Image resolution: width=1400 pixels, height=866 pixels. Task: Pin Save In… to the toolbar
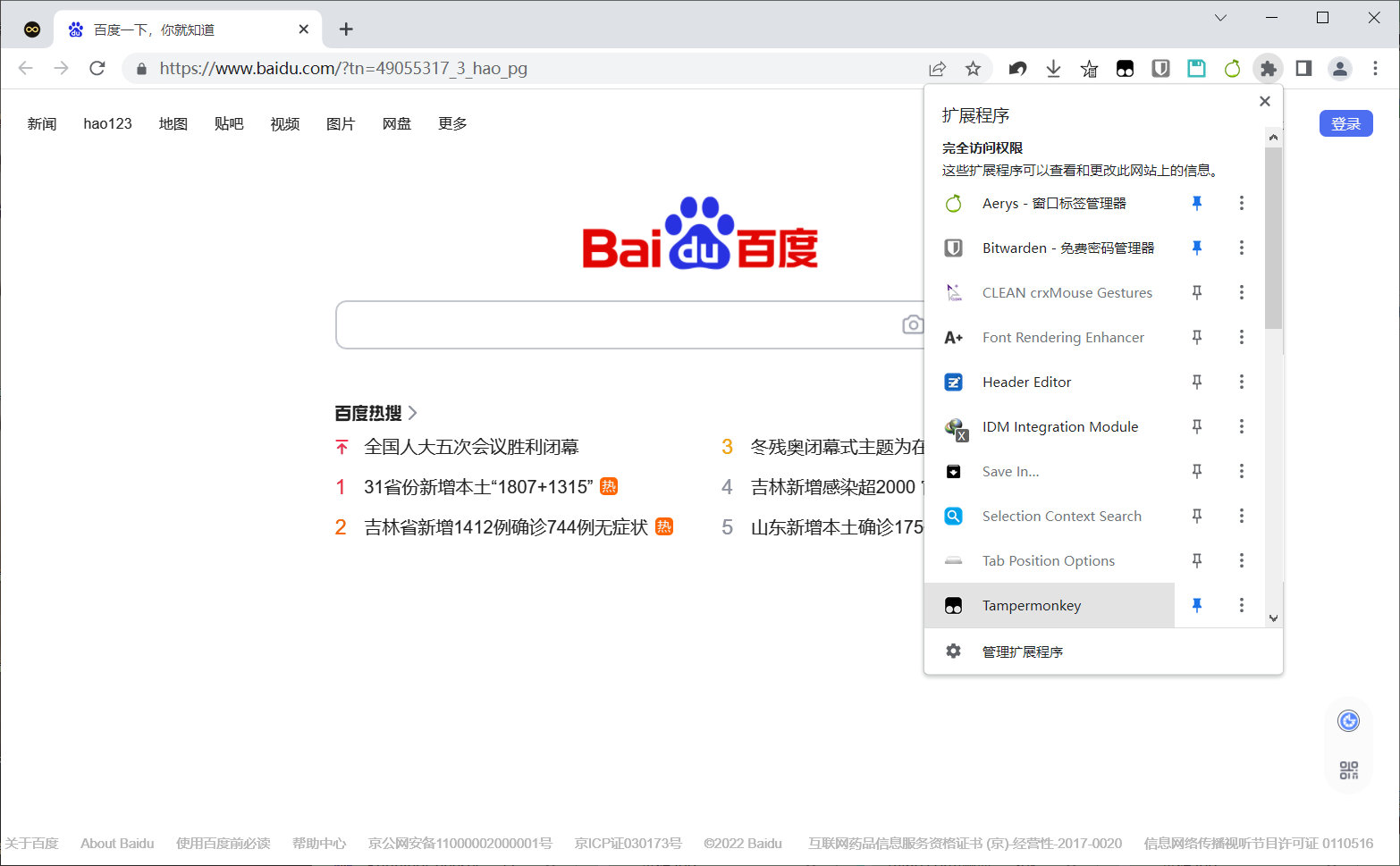click(1197, 472)
